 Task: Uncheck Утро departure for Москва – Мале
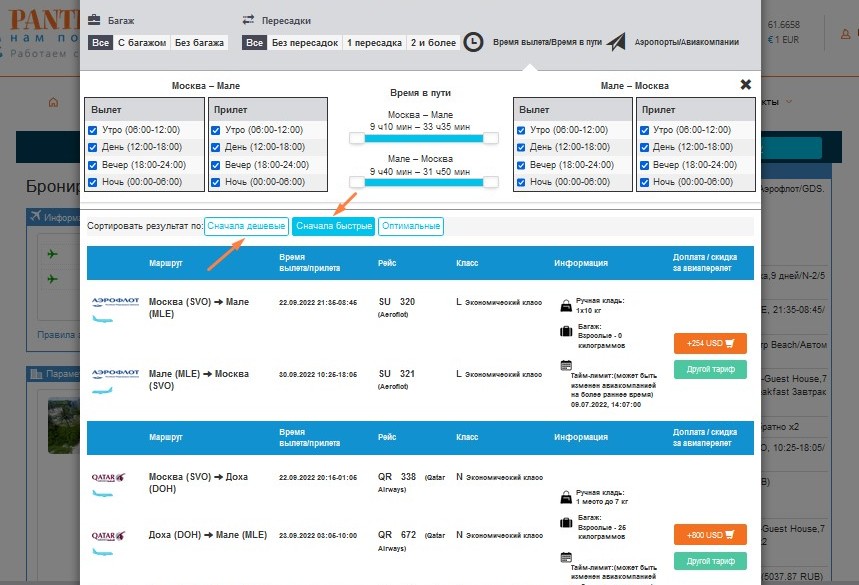(x=93, y=130)
